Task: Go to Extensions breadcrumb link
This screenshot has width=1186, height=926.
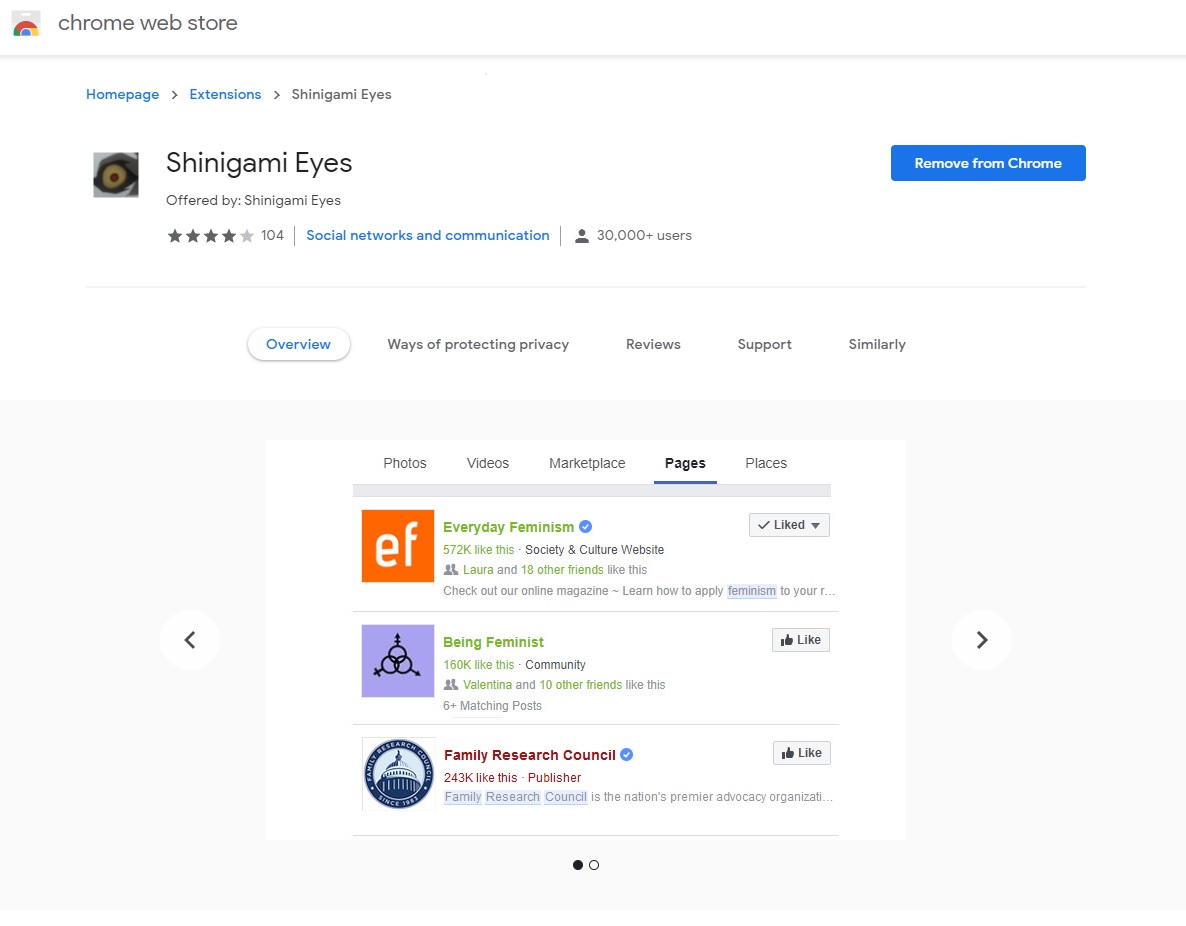Action: 225,95
